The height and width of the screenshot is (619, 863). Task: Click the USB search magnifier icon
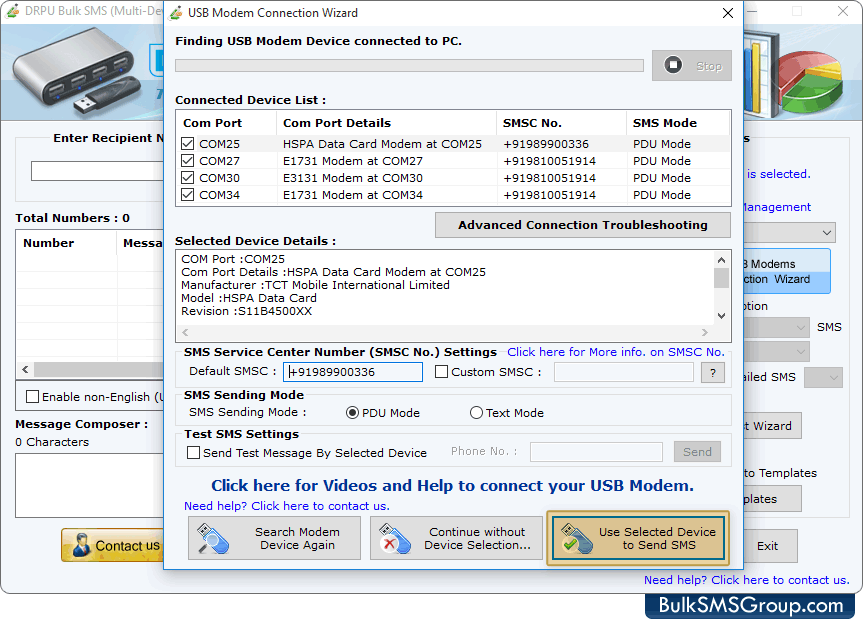[212, 539]
